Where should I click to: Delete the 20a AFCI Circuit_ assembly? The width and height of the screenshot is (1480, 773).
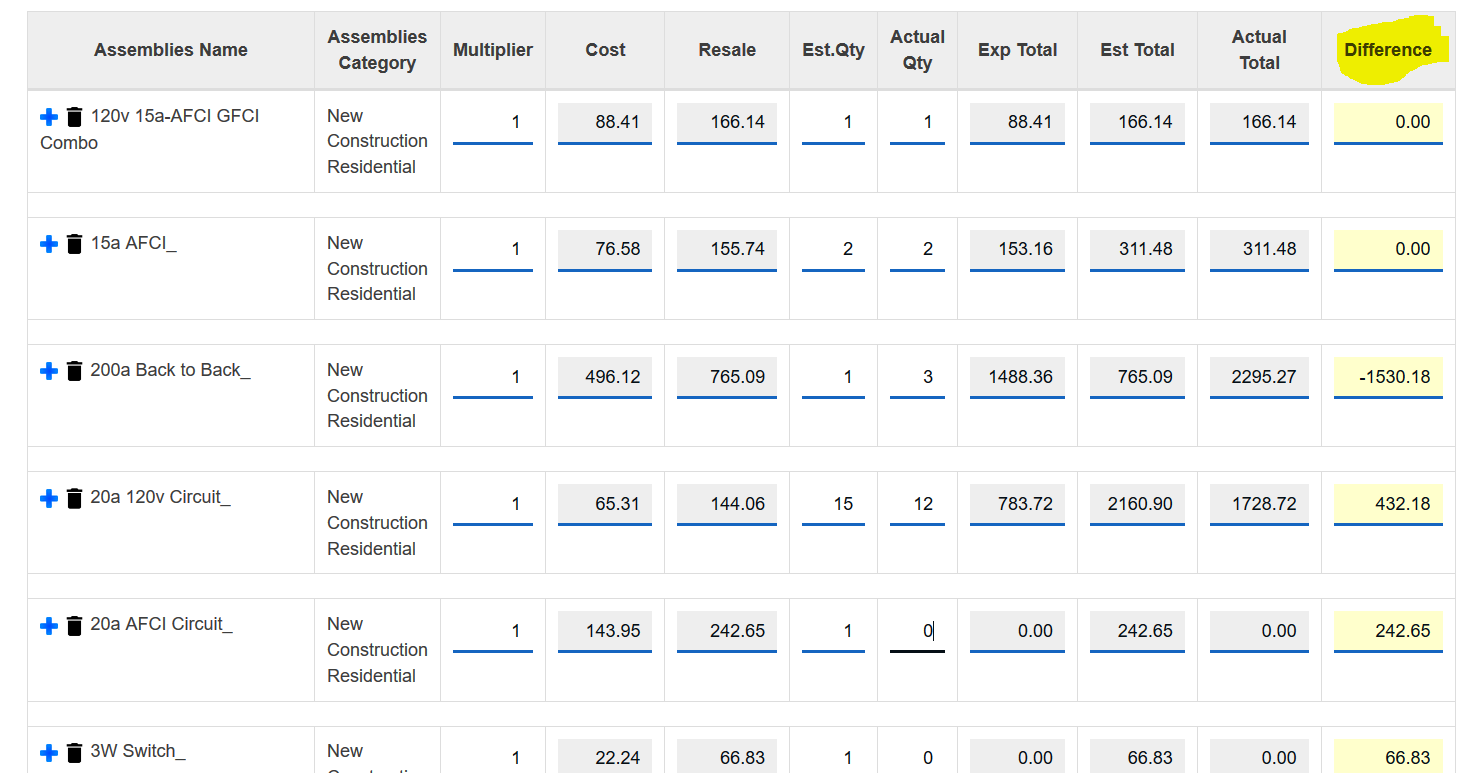point(74,625)
